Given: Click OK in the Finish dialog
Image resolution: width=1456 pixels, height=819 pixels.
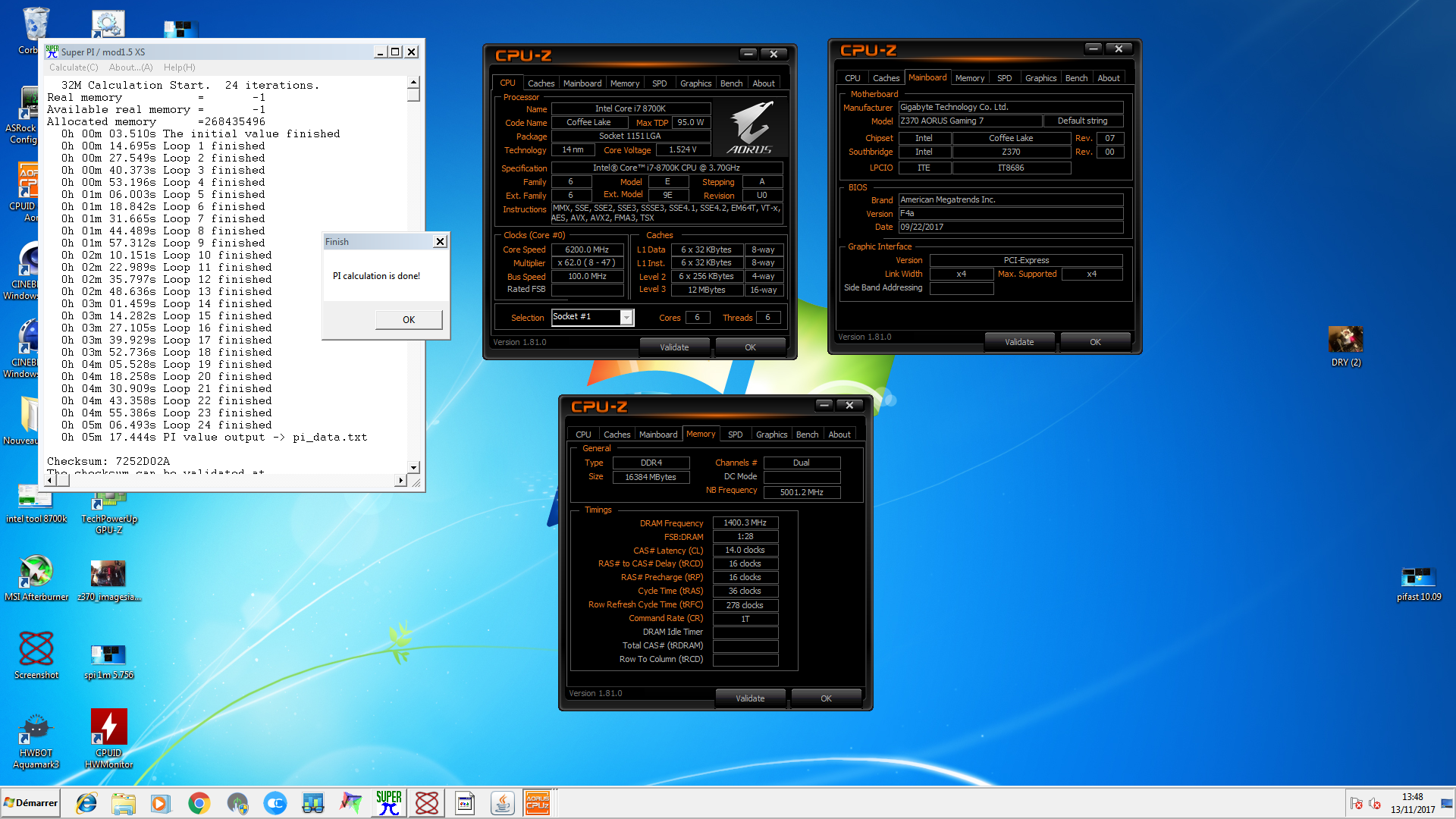Looking at the screenshot, I should pos(409,320).
